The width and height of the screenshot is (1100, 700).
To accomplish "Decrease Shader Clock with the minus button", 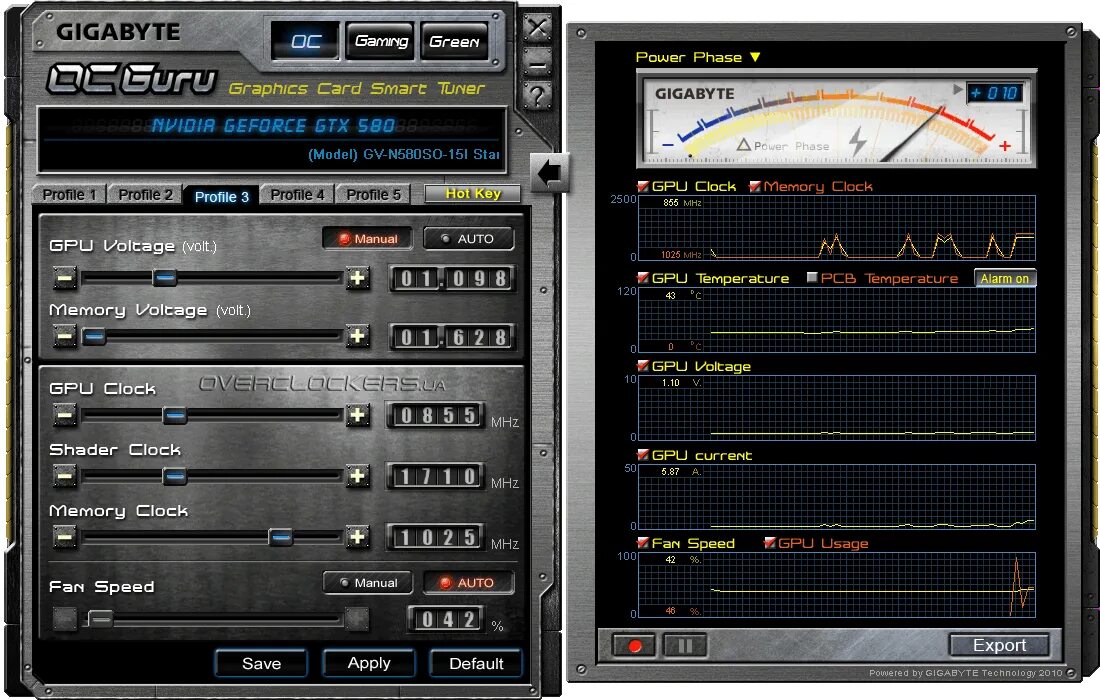I will point(65,476).
